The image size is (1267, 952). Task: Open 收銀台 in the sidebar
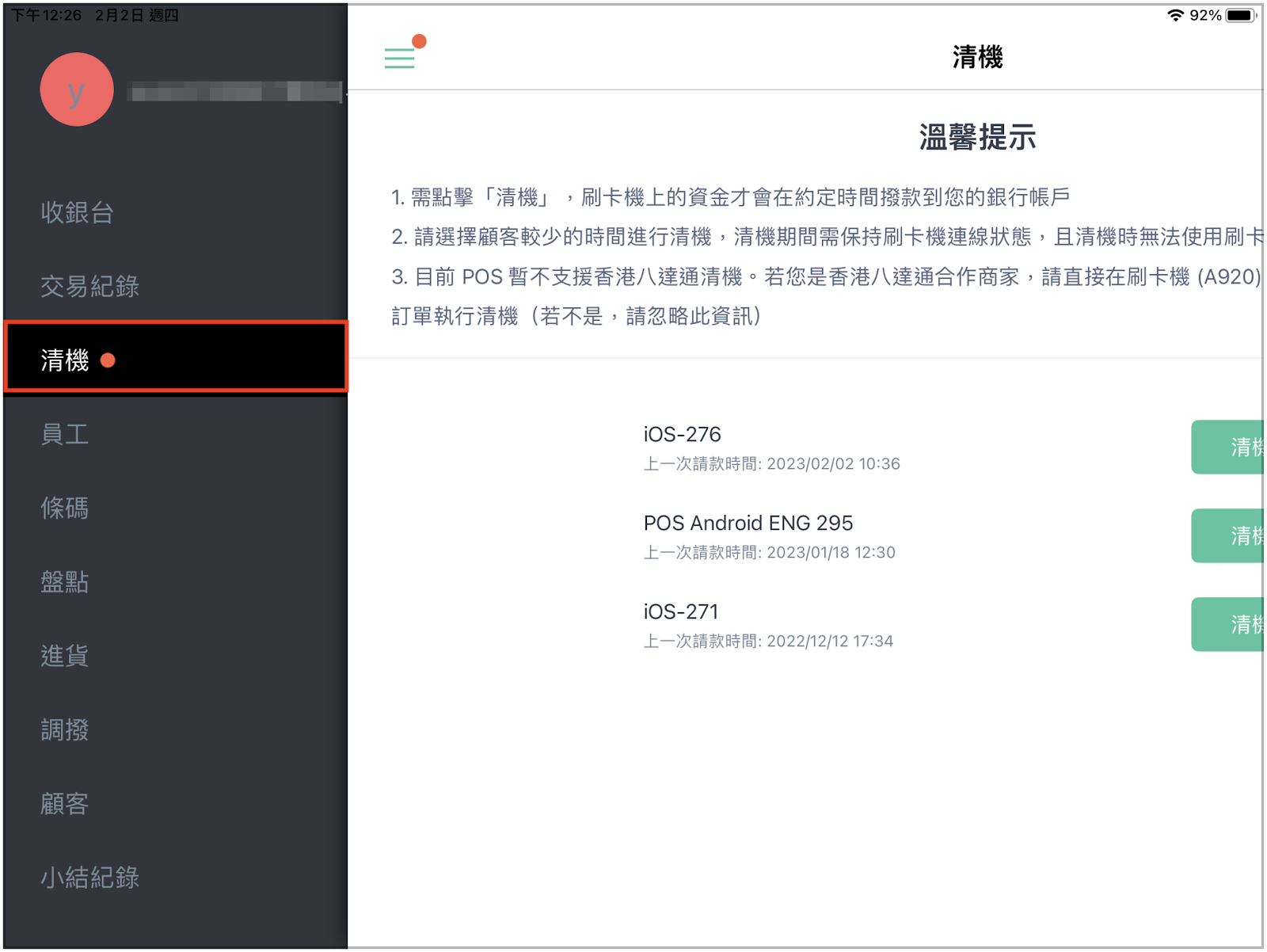77,212
